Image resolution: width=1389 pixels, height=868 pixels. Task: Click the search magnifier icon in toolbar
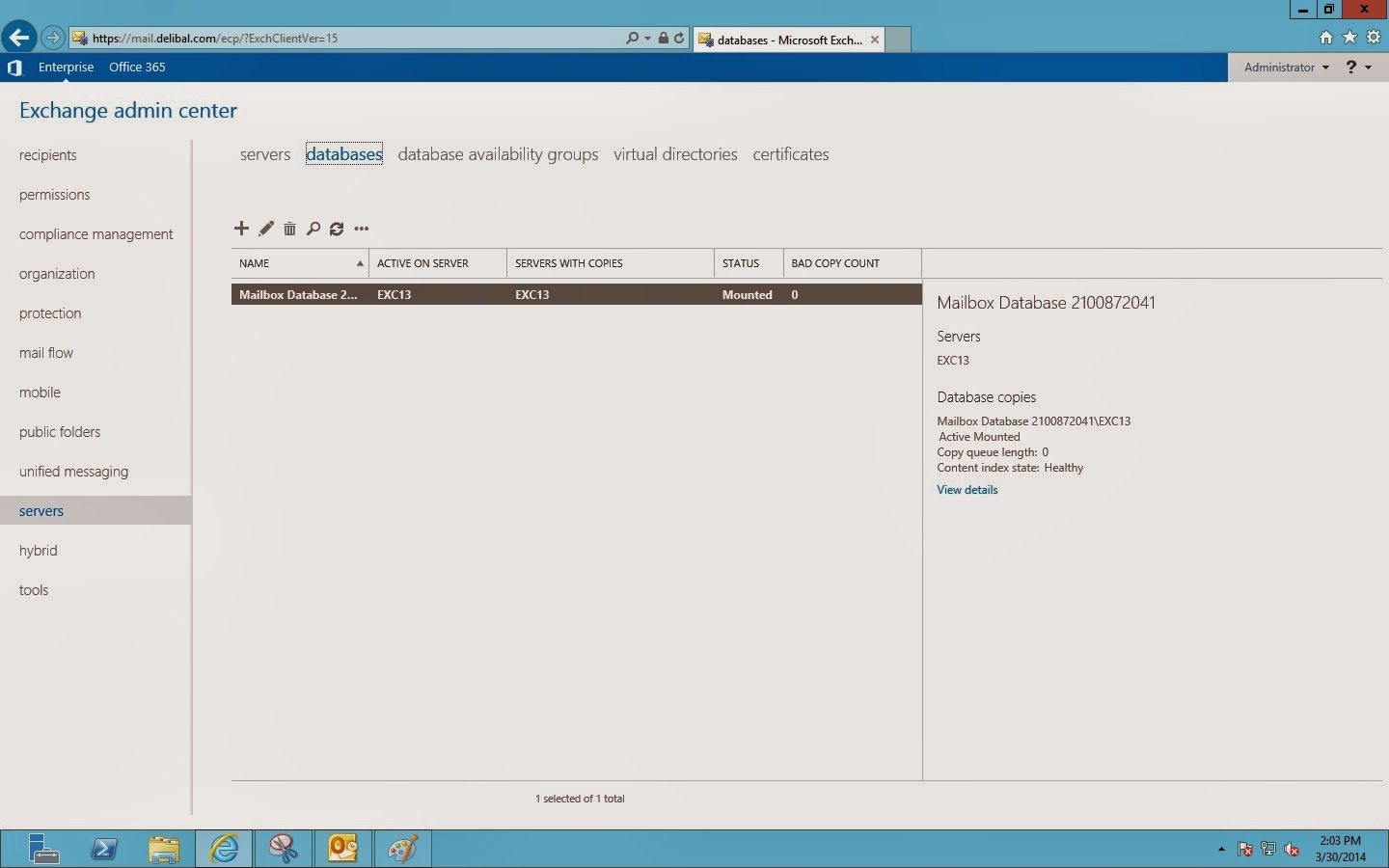(313, 229)
